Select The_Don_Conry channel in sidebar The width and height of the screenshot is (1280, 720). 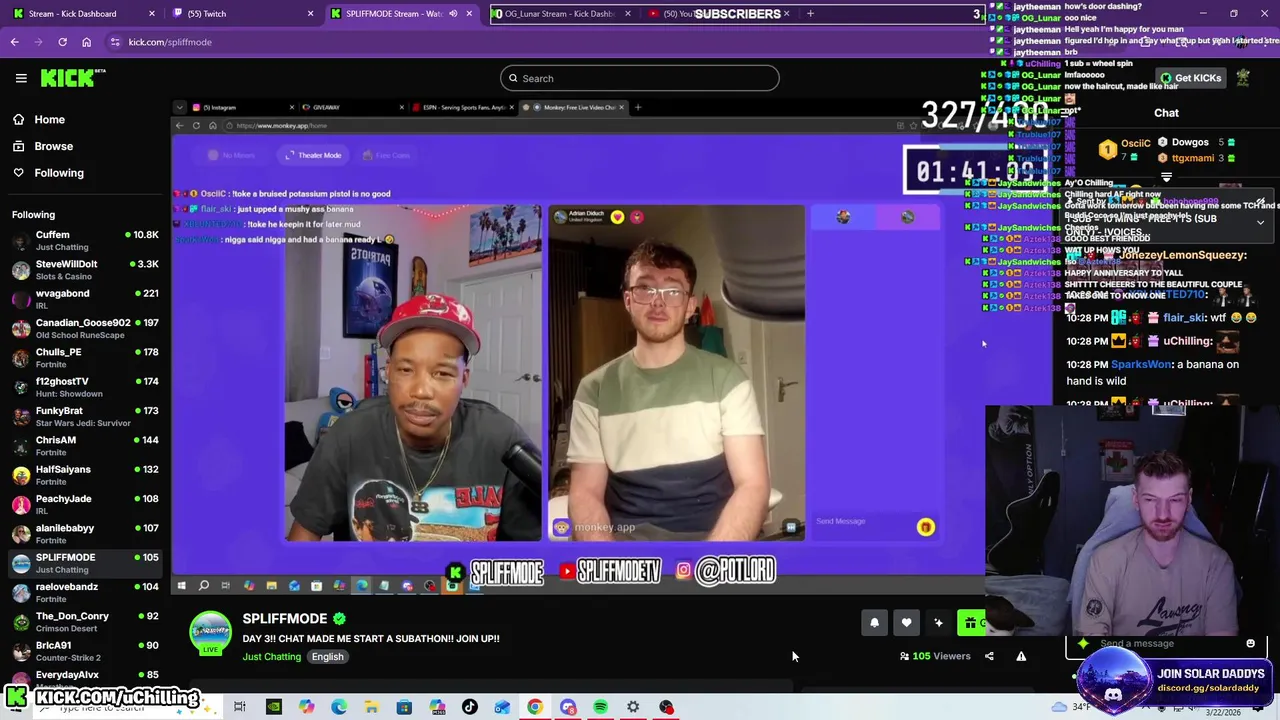coord(85,622)
